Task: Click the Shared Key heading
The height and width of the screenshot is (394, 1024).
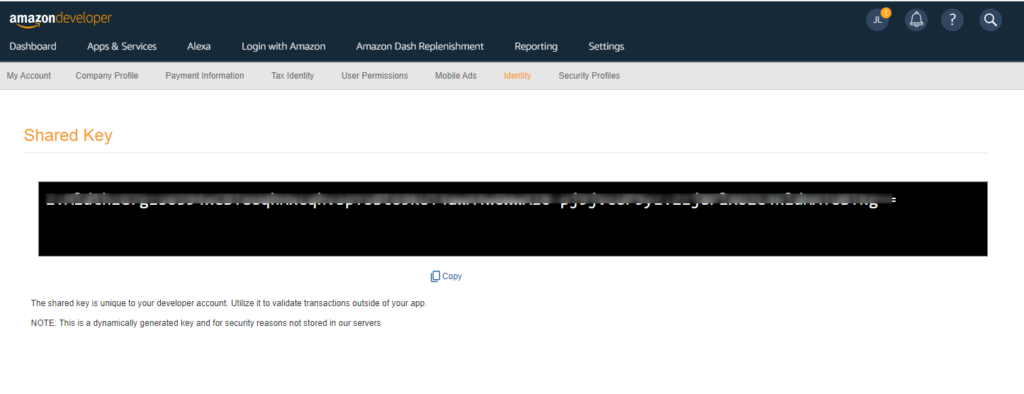Action: [68, 135]
